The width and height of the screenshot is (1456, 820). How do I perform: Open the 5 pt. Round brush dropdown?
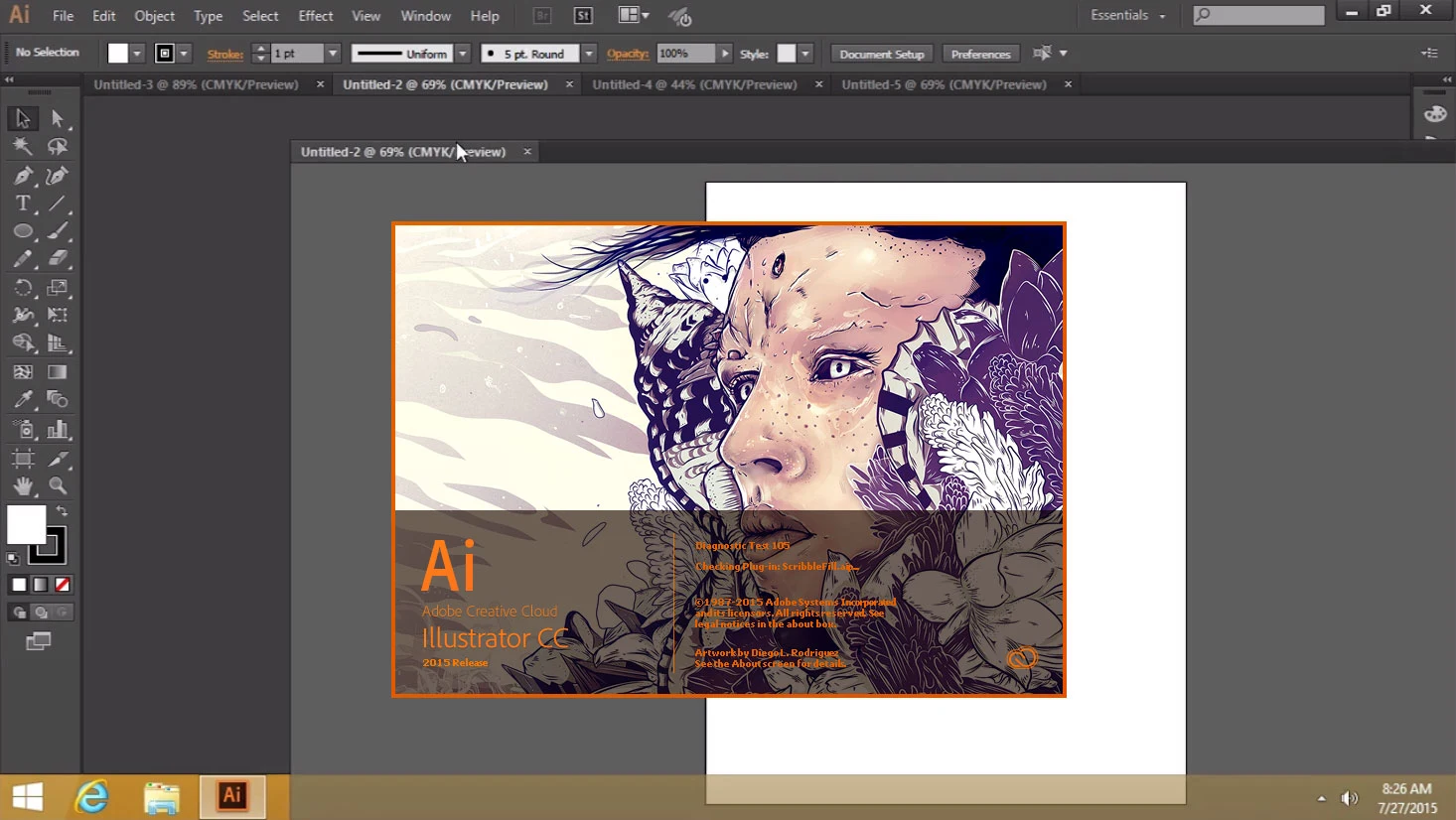point(588,53)
